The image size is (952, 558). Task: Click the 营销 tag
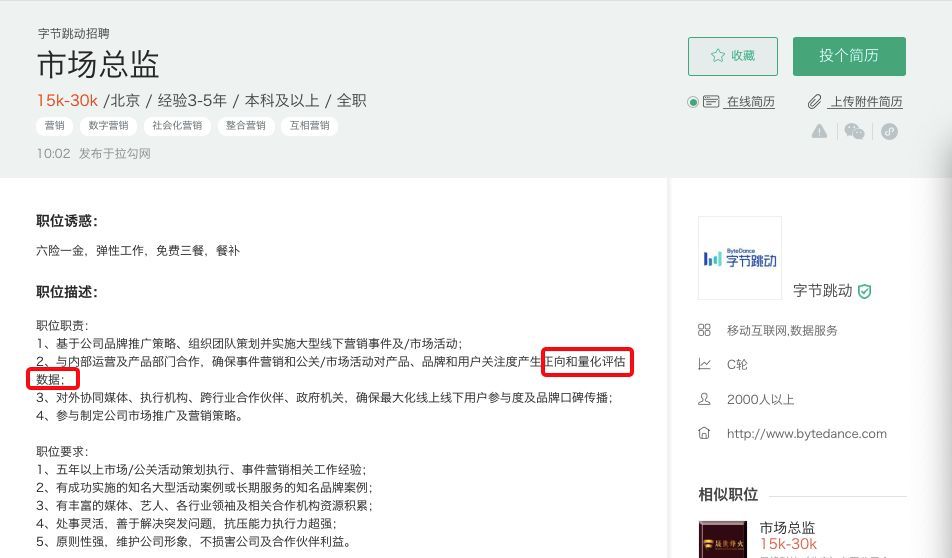tap(55, 126)
